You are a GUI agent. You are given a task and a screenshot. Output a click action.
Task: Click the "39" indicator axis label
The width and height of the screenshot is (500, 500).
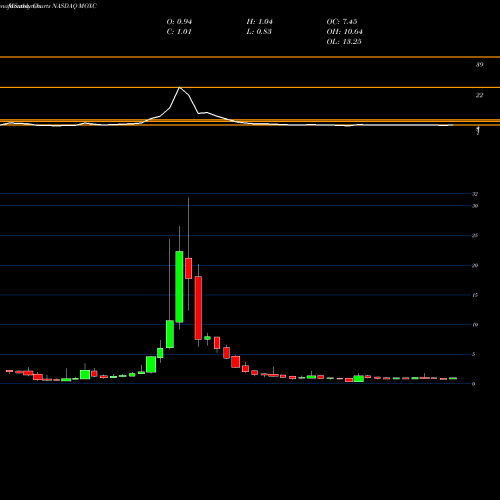point(479,65)
